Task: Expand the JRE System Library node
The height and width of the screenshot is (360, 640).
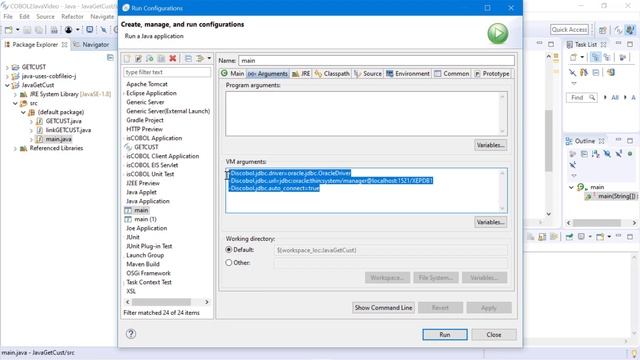Action: click(15, 94)
